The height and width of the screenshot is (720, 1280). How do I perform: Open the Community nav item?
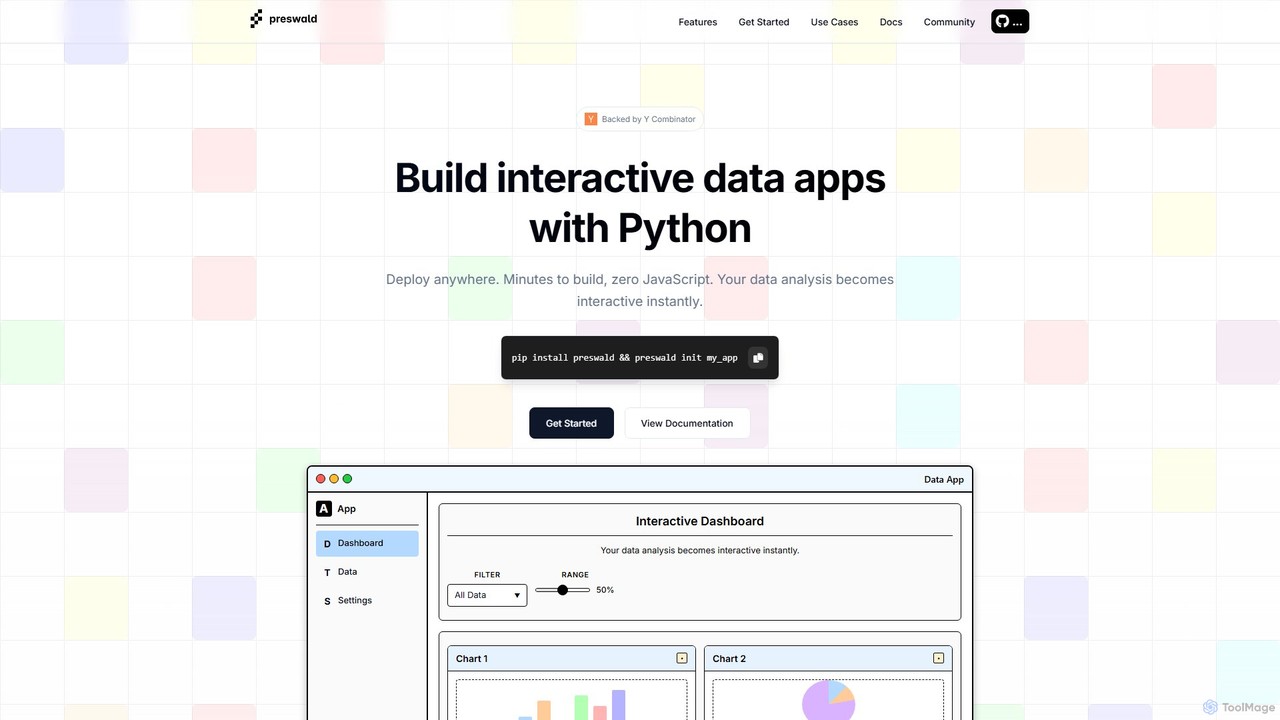pyautogui.click(x=949, y=22)
